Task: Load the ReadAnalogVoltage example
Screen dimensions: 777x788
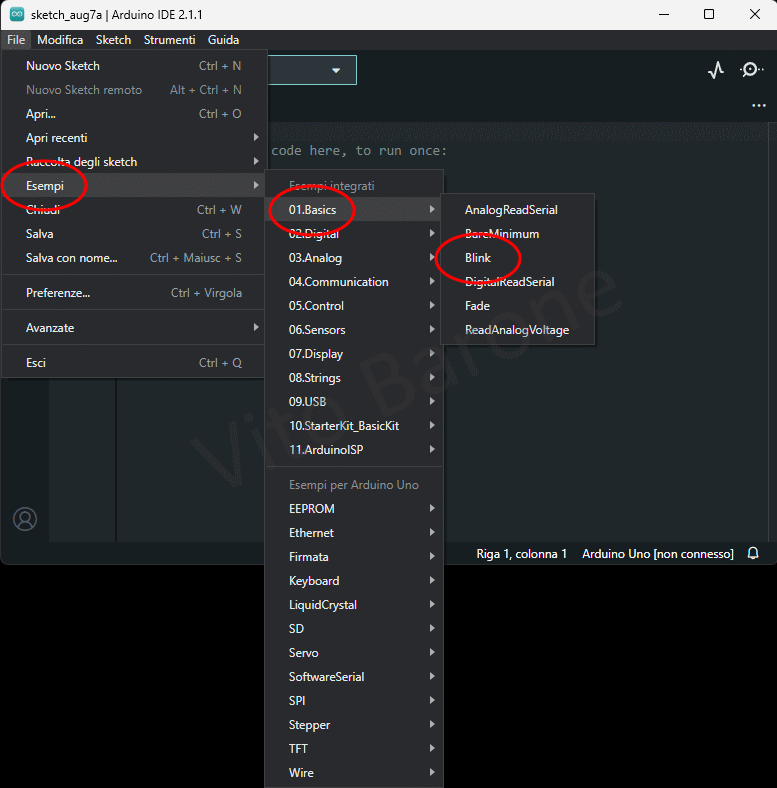Action: [x=518, y=330]
